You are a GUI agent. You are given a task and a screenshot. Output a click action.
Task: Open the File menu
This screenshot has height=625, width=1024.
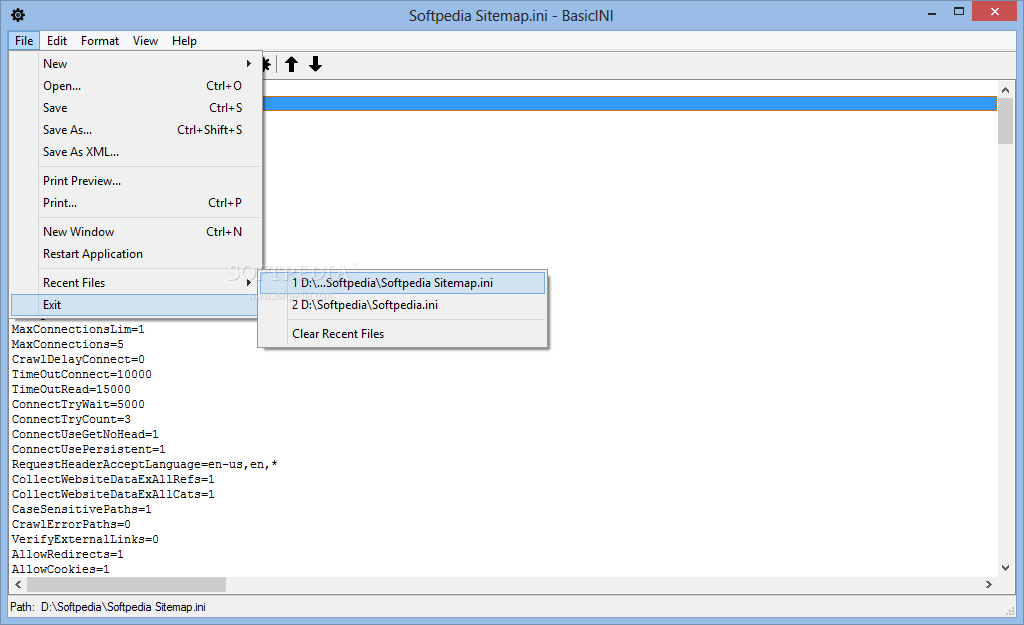pos(24,40)
